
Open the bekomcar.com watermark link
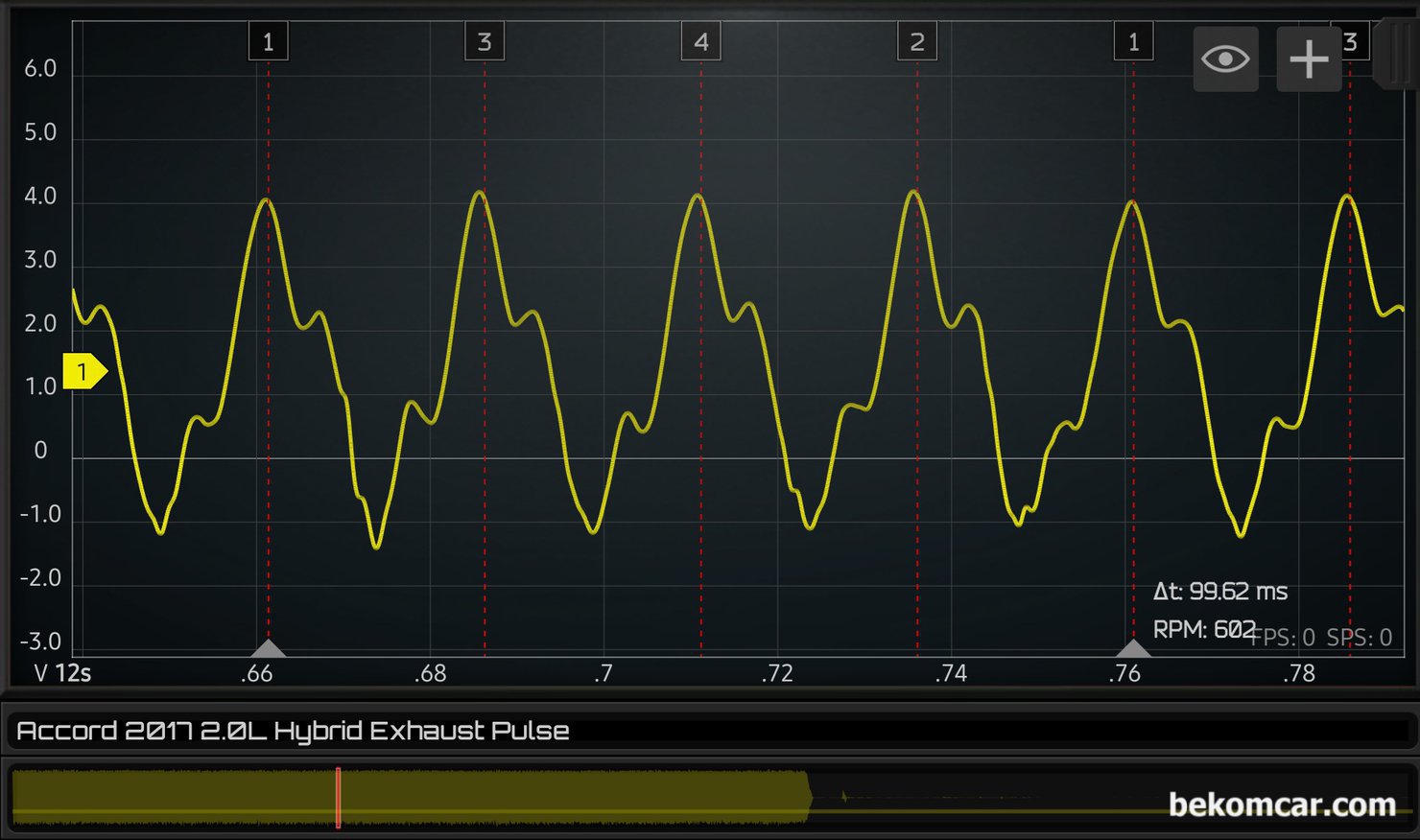1281,805
